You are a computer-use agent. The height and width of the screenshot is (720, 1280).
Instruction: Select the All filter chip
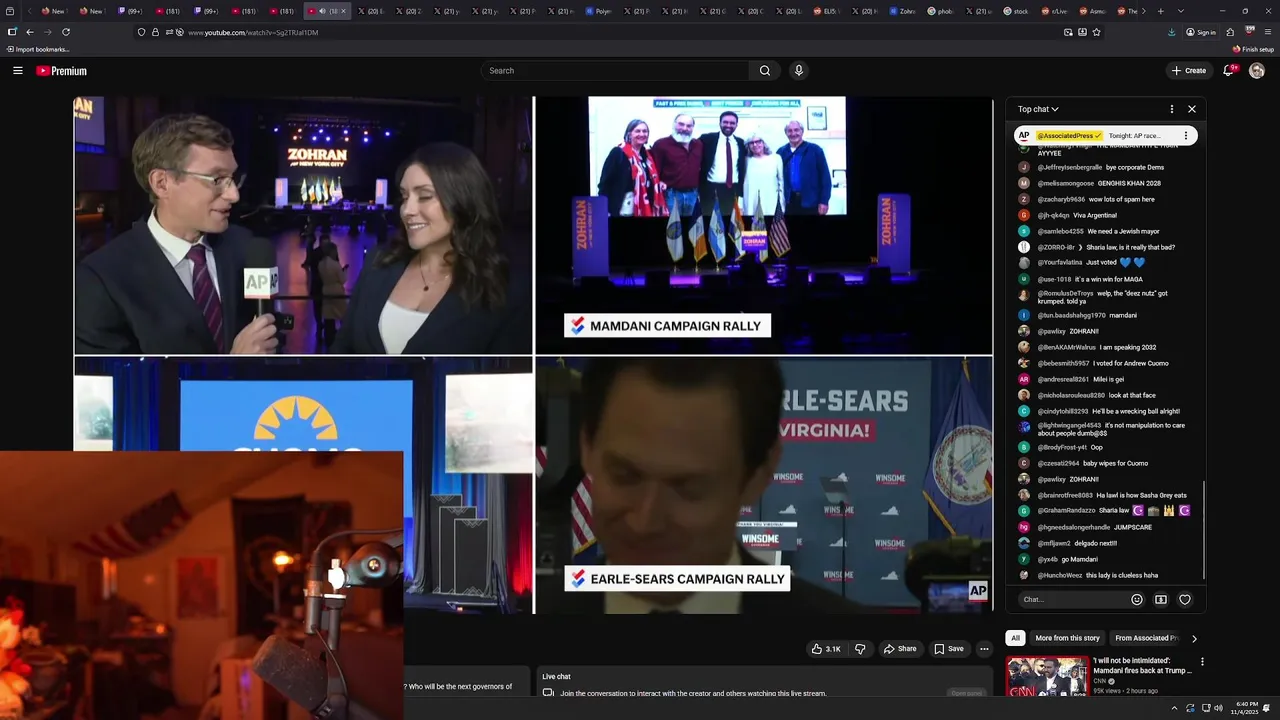pyautogui.click(x=1015, y=638)
